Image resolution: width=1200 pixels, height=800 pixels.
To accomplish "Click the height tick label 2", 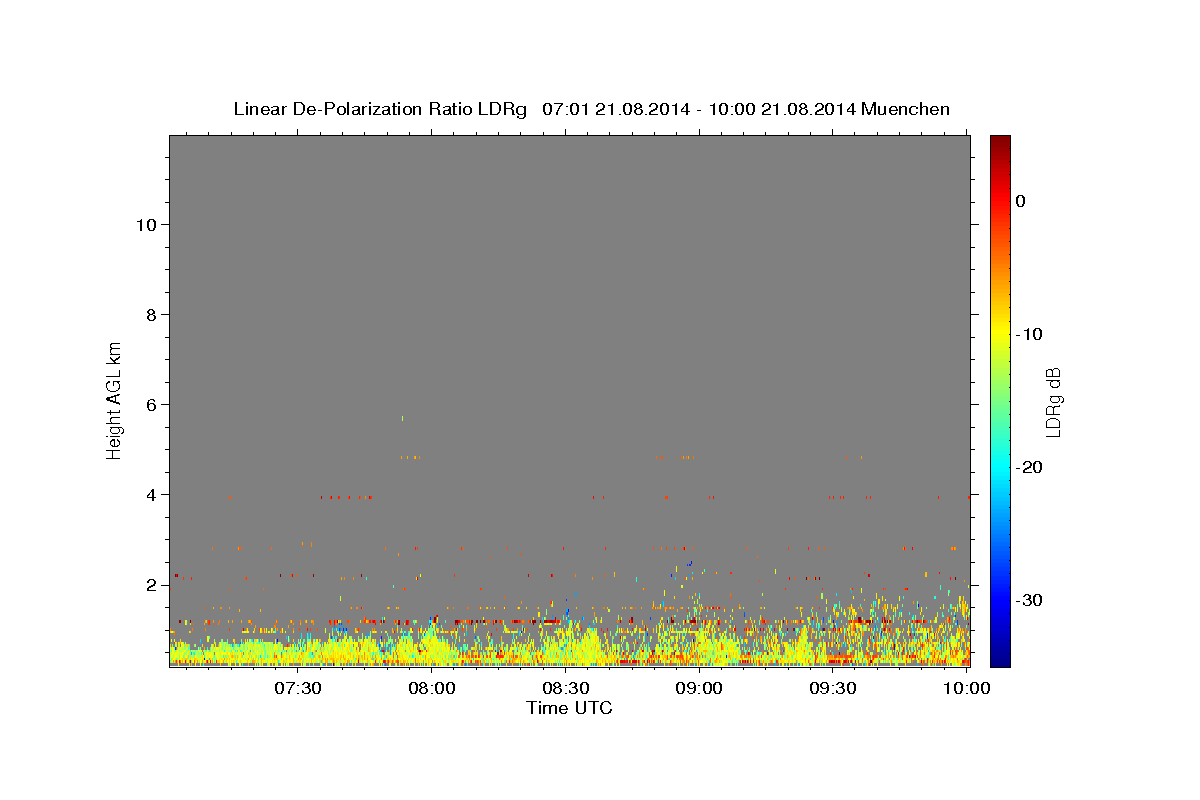I will tap(149, 584).
